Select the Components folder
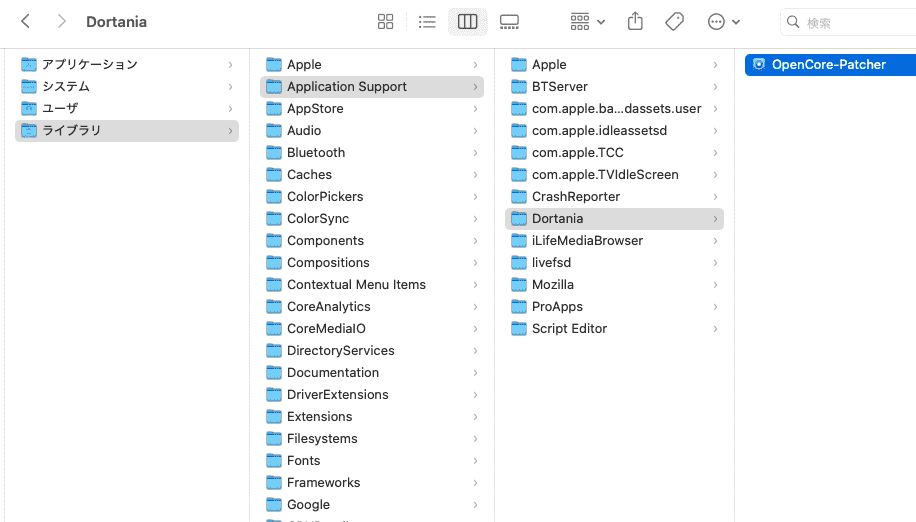Image resolution: width=916 pixels, height=522 pixels. [372, 241]
